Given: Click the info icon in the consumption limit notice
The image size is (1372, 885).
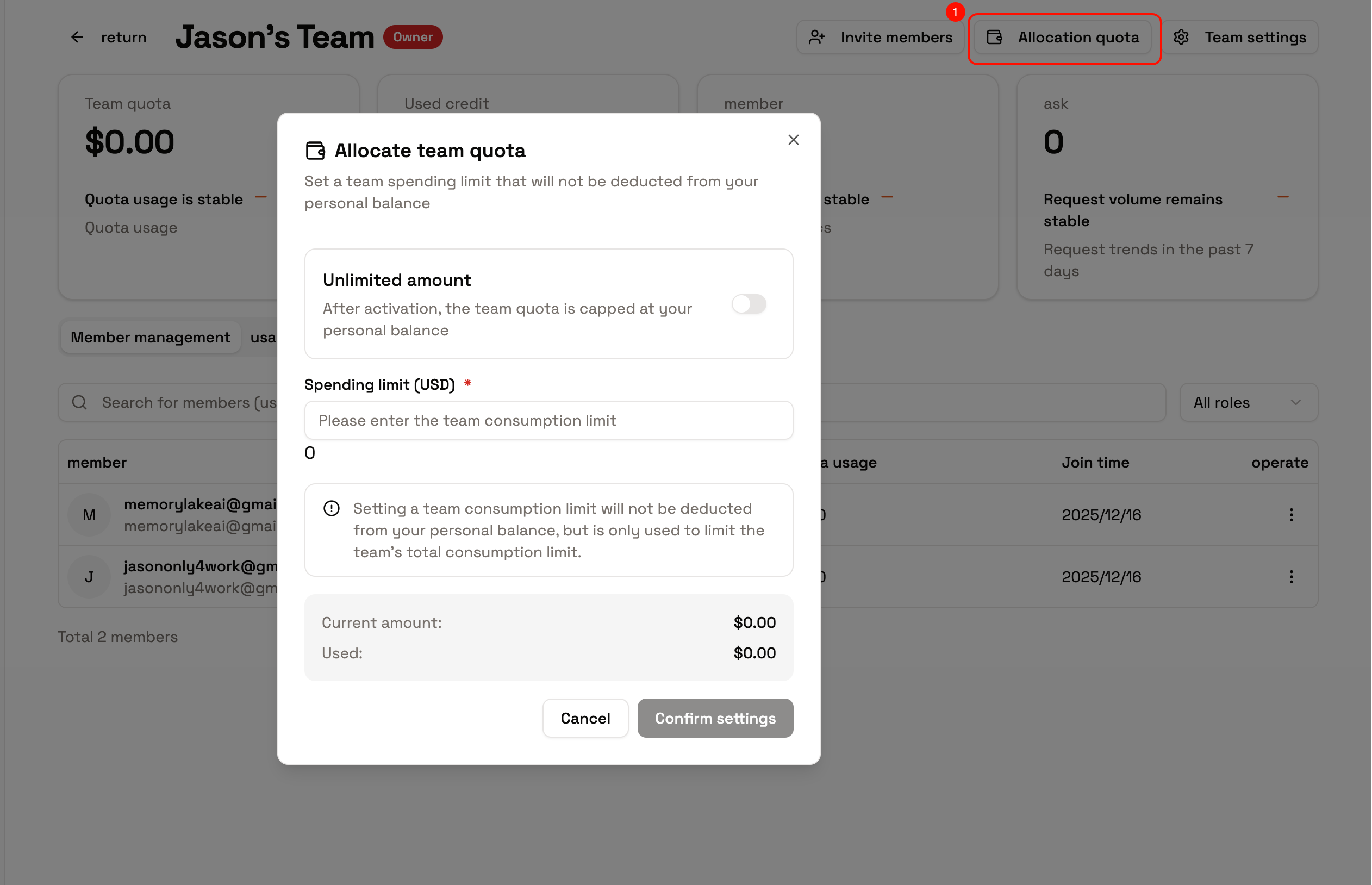Looking at the screenshot, I should (331, 509).
